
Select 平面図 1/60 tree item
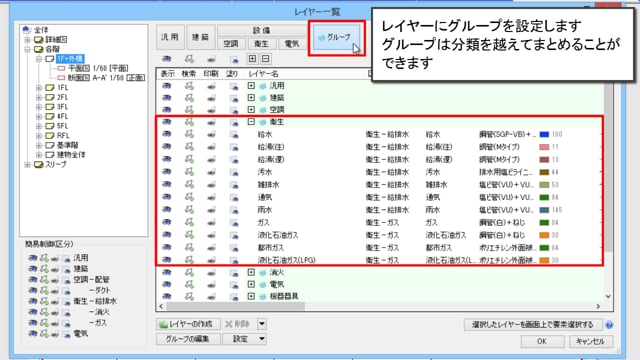(x=98, y=68)
